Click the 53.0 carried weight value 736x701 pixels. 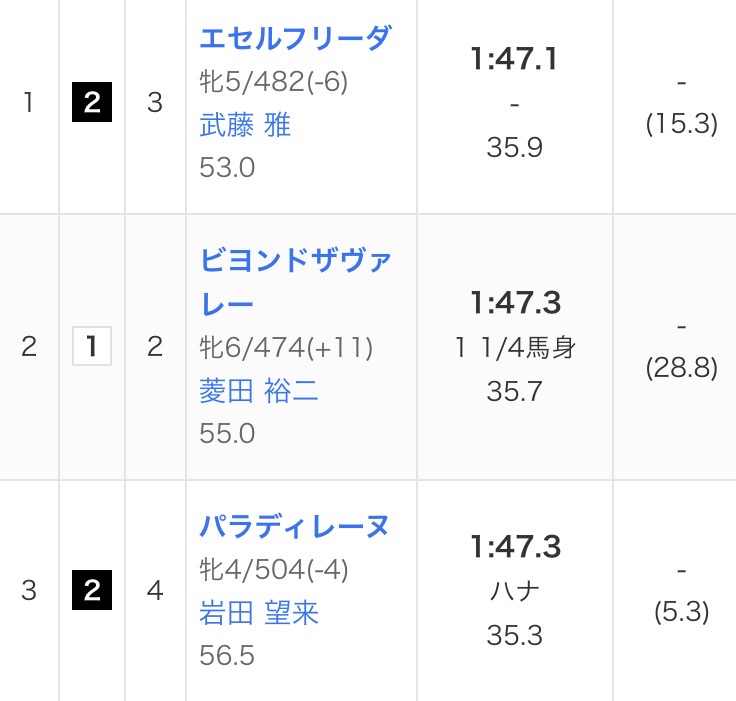click(x=227, y=167)
